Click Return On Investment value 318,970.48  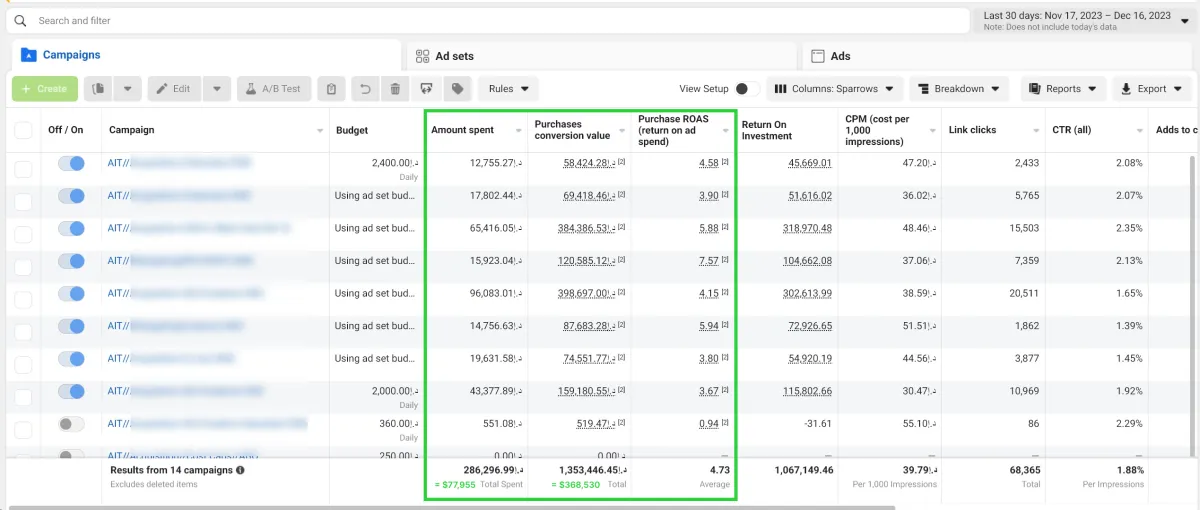pos(810,228)
